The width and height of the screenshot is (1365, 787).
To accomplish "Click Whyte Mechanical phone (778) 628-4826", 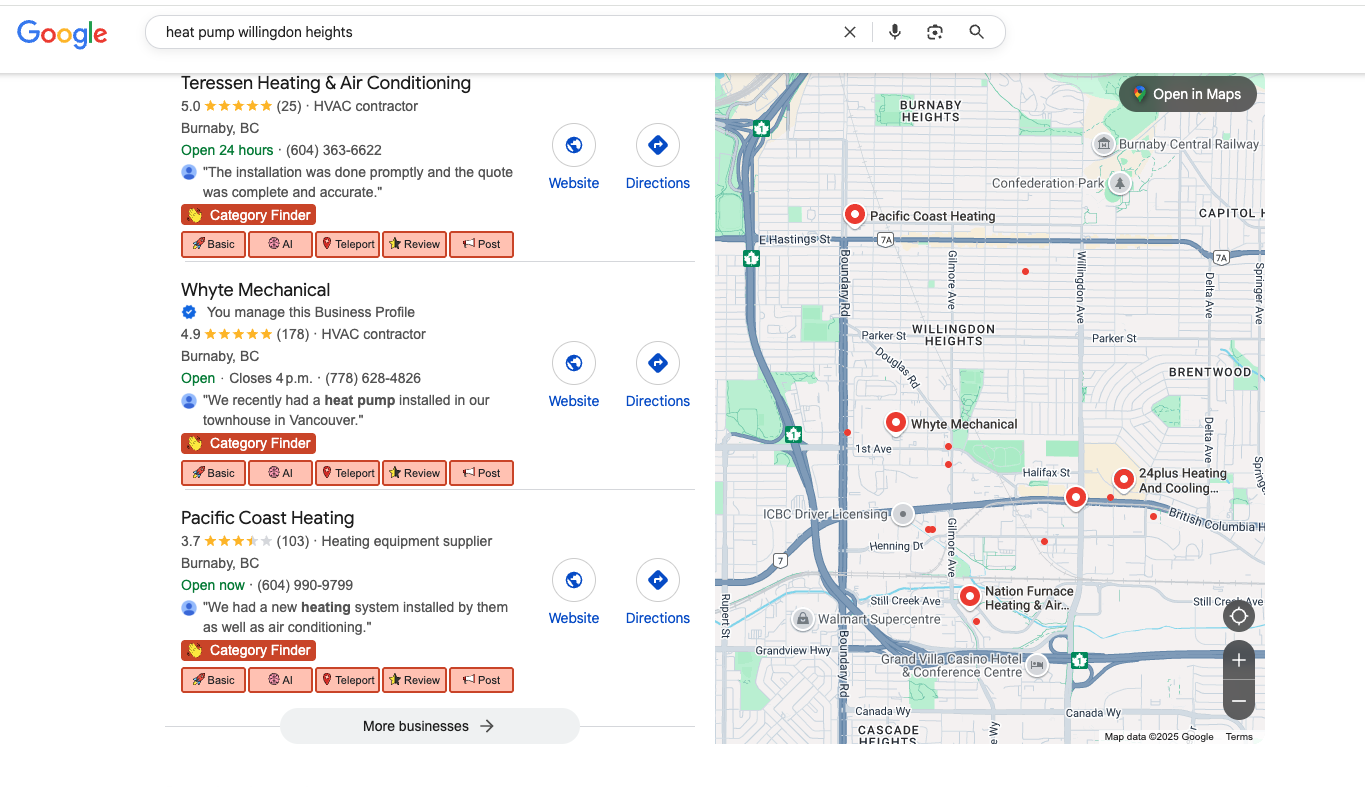I will click(373, 378).
